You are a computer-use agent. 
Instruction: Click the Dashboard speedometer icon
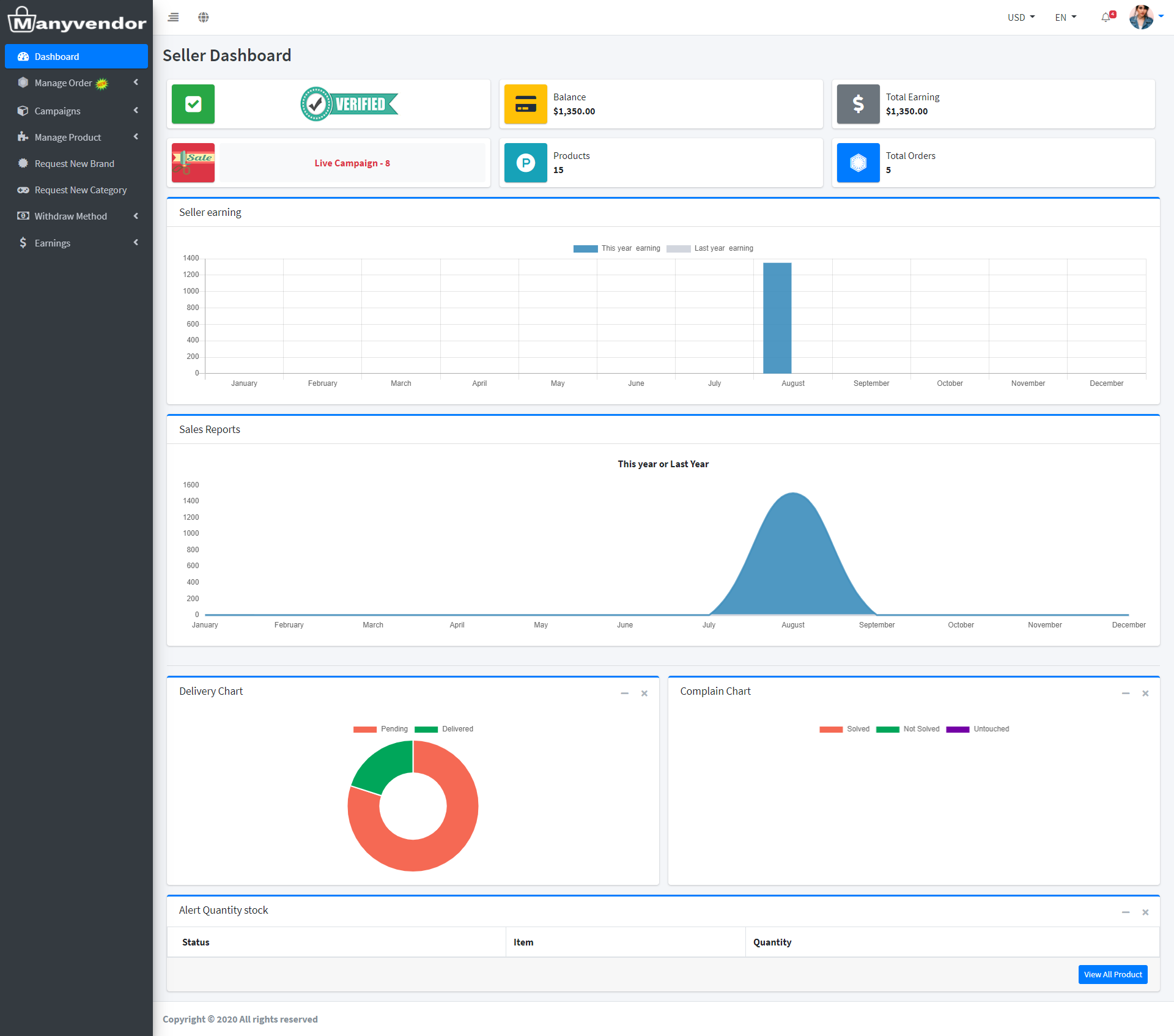tap(23, 56)
